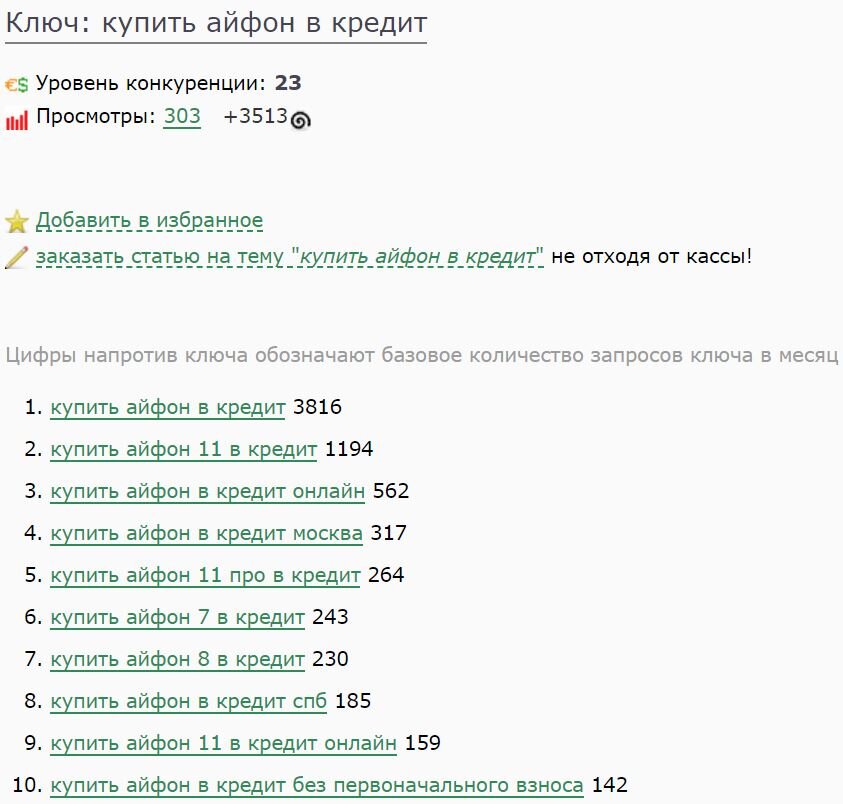Open keyword 'купить айфон в кредит' link
The height and width of the screenshot is (804, 843).
click(168, 408)
